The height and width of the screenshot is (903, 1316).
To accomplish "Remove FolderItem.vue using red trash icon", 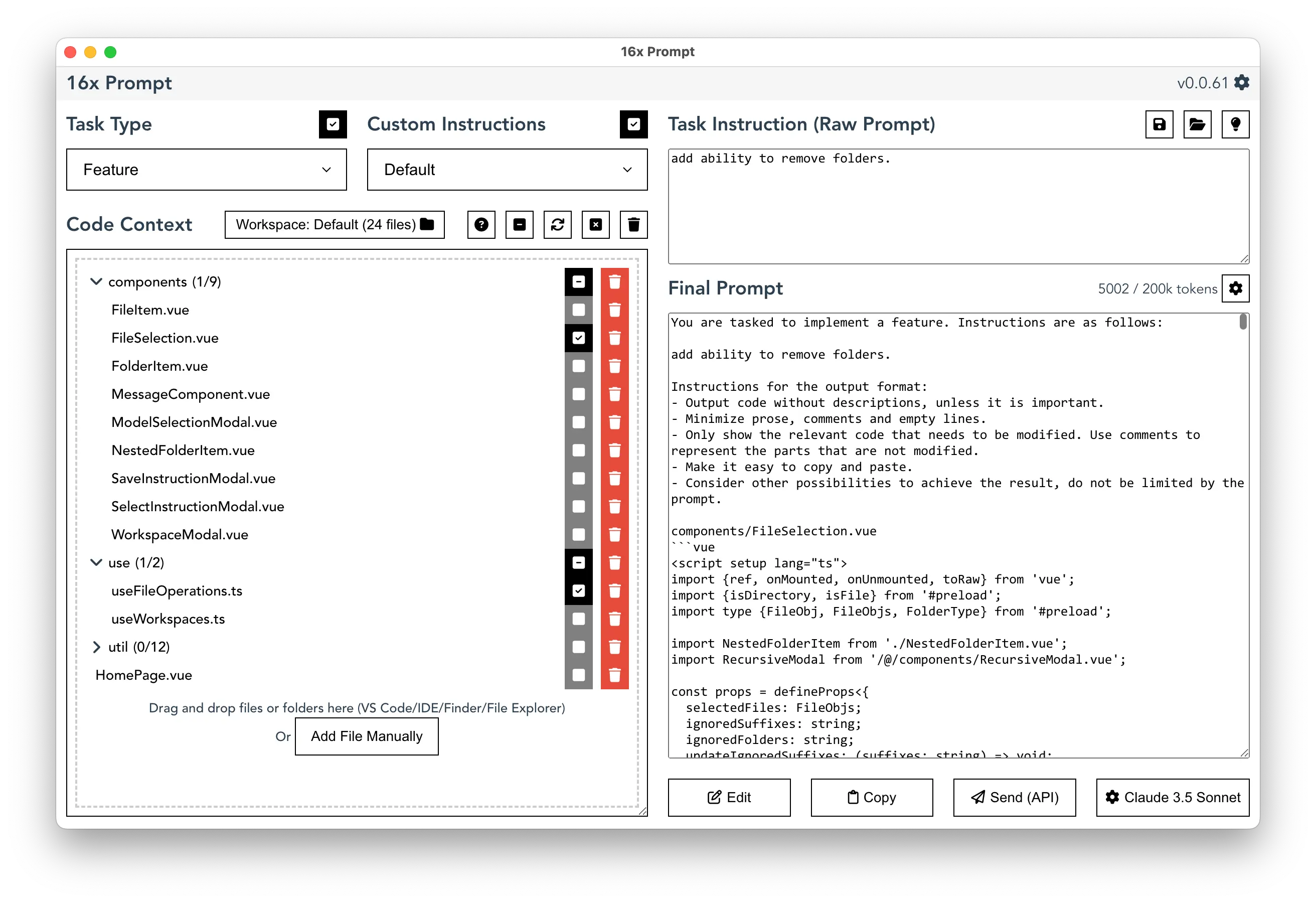I will [x=614, y=366].
